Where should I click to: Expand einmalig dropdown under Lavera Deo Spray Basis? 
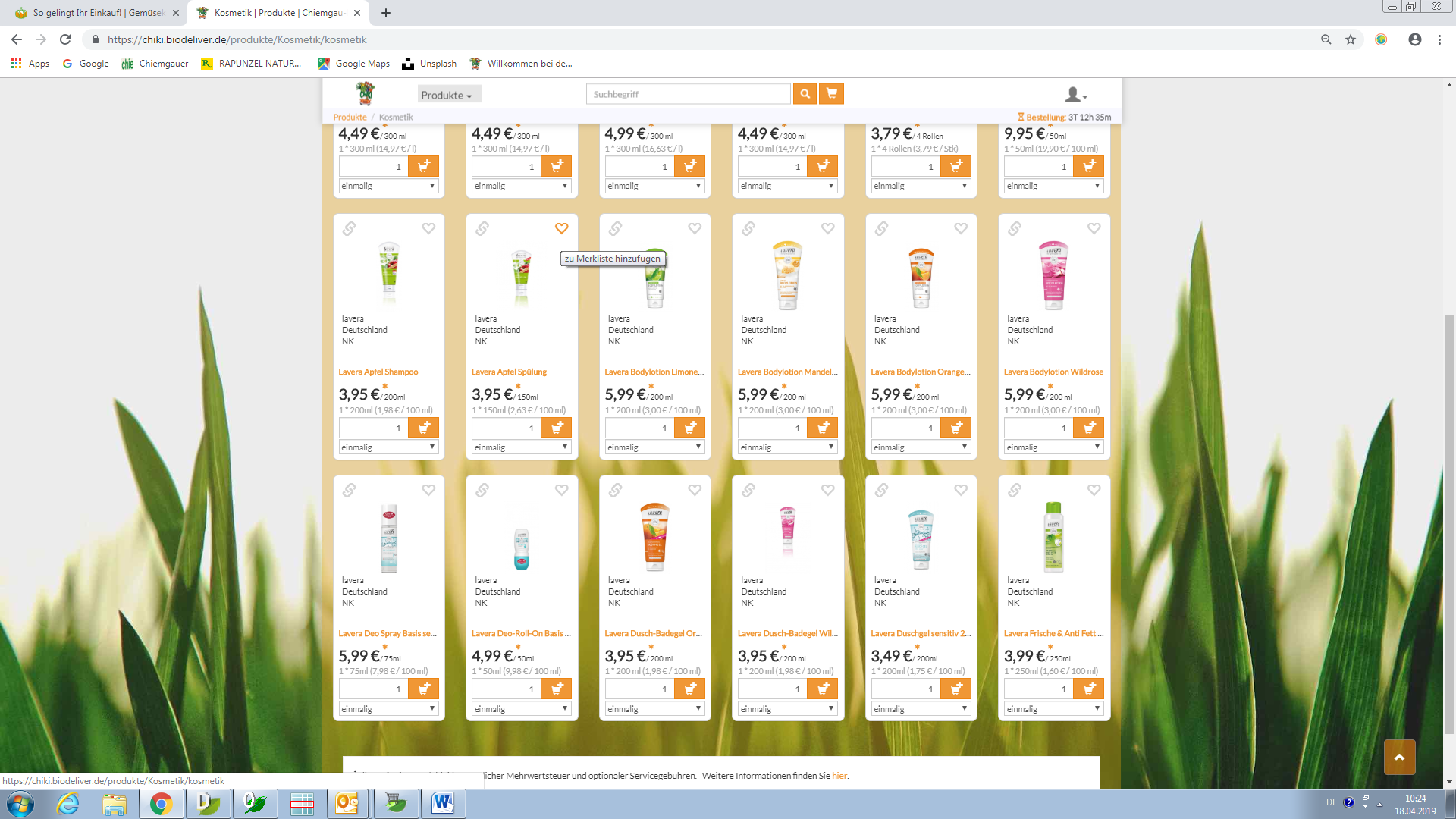coord(388,709)
